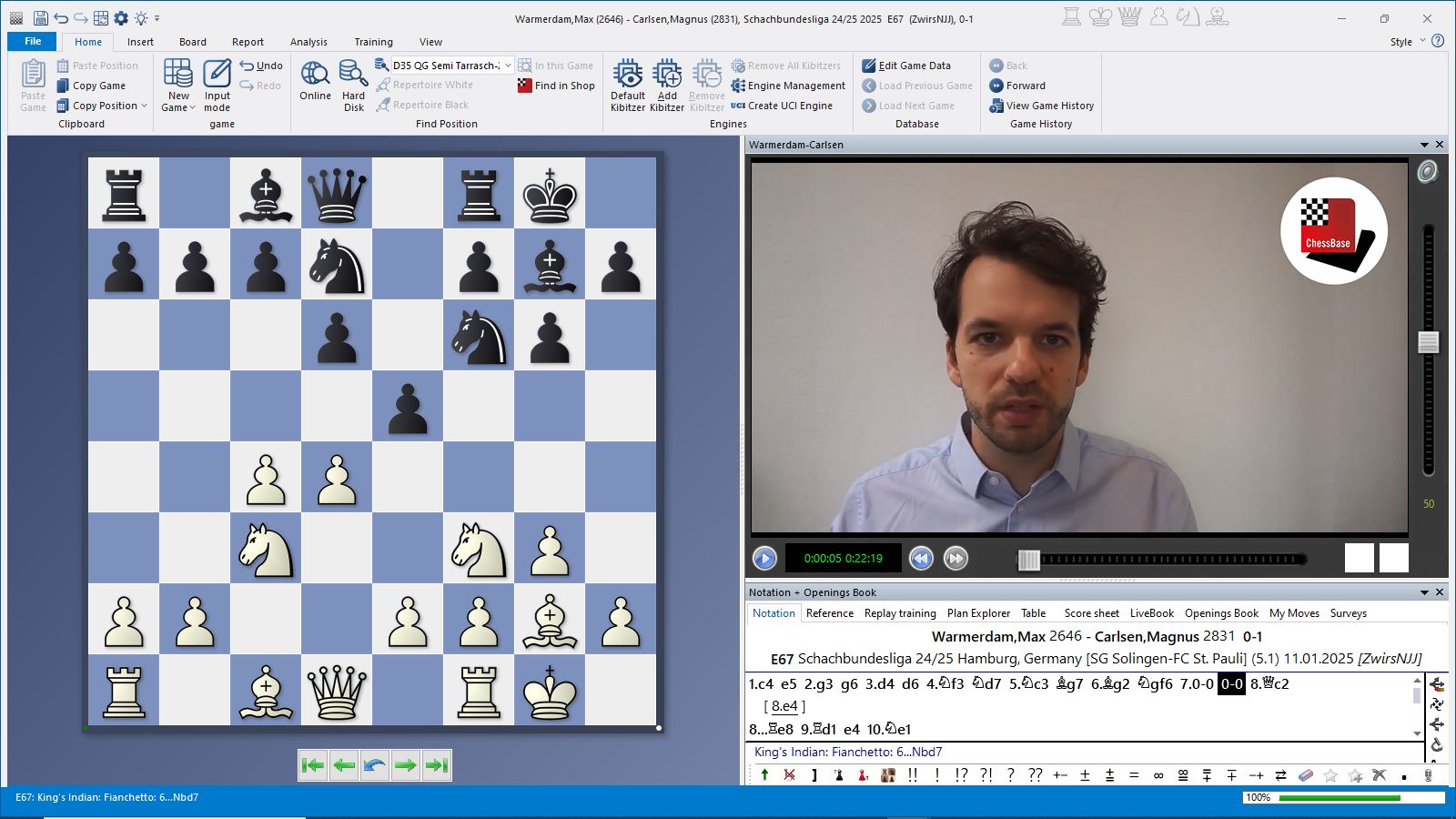Screen dimensions: 1456x819
Task: Open the Copy Position dropdown arrow
Action: (145, 106)
